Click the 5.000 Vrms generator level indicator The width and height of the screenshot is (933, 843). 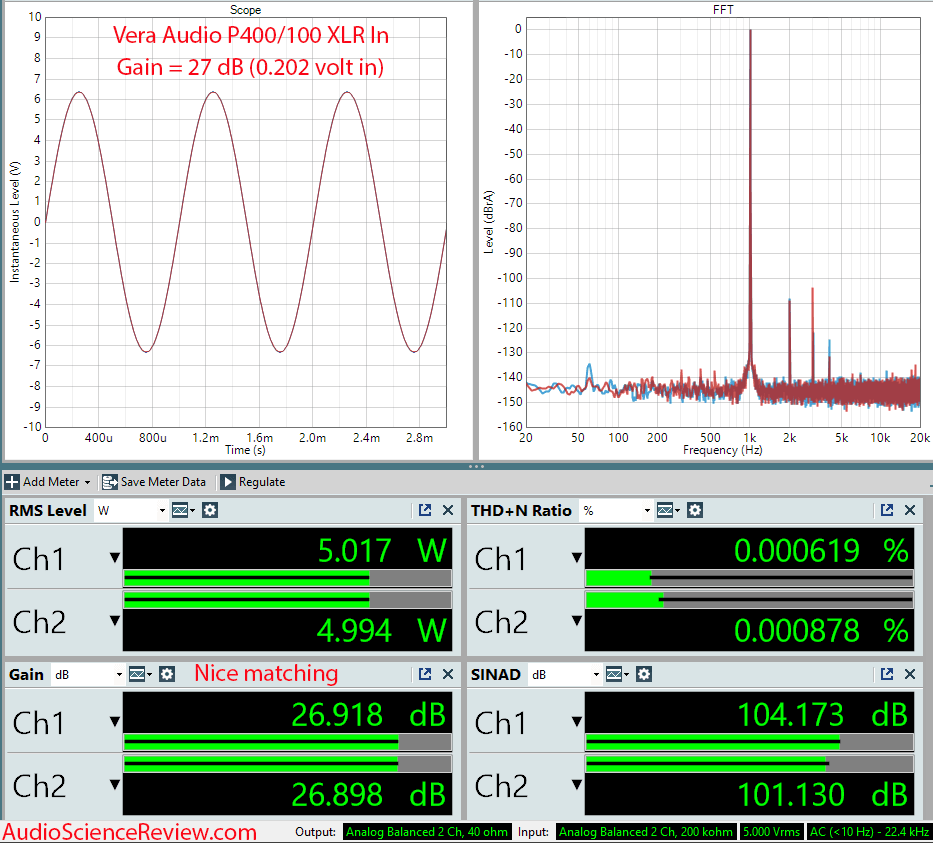coord(769,832)
